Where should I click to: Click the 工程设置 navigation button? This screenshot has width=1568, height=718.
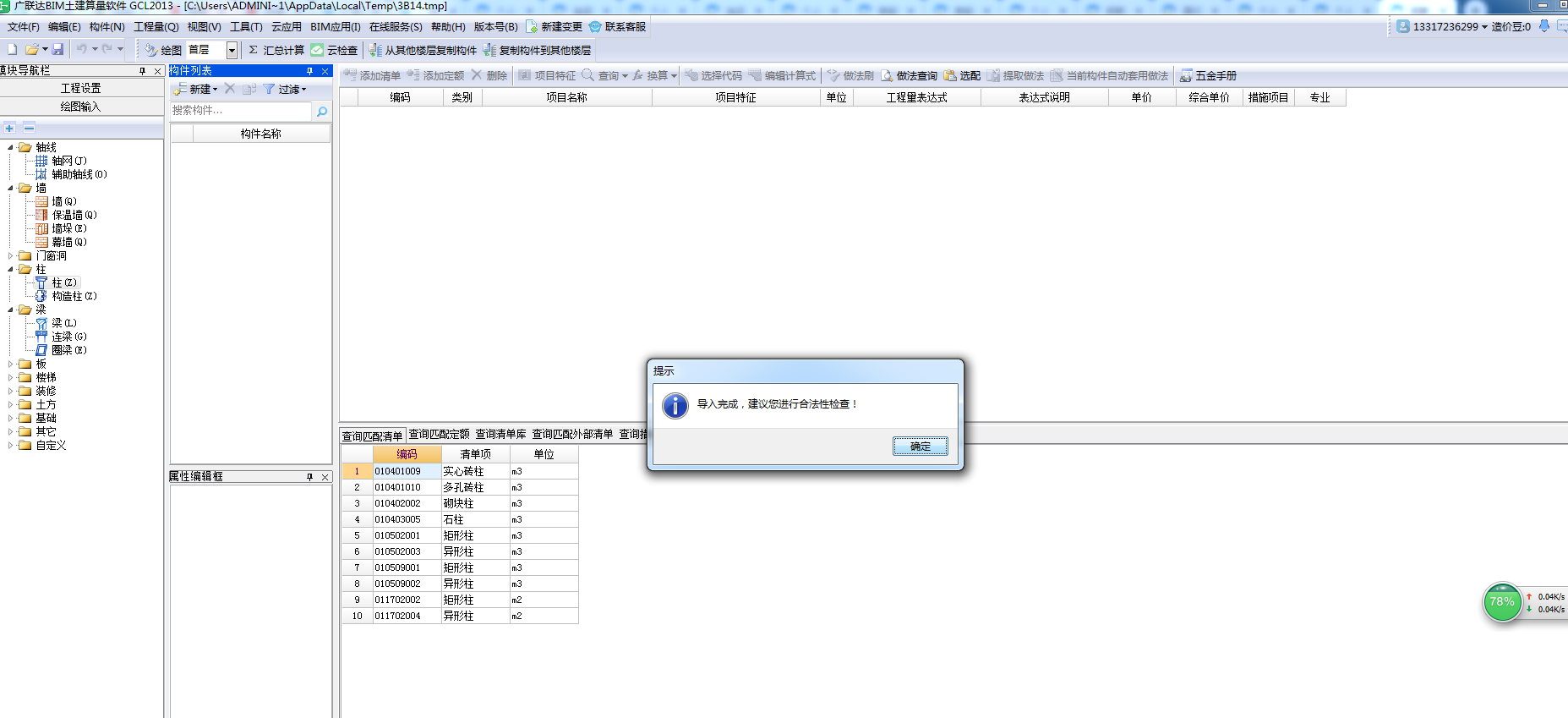(x=81, y=88)
